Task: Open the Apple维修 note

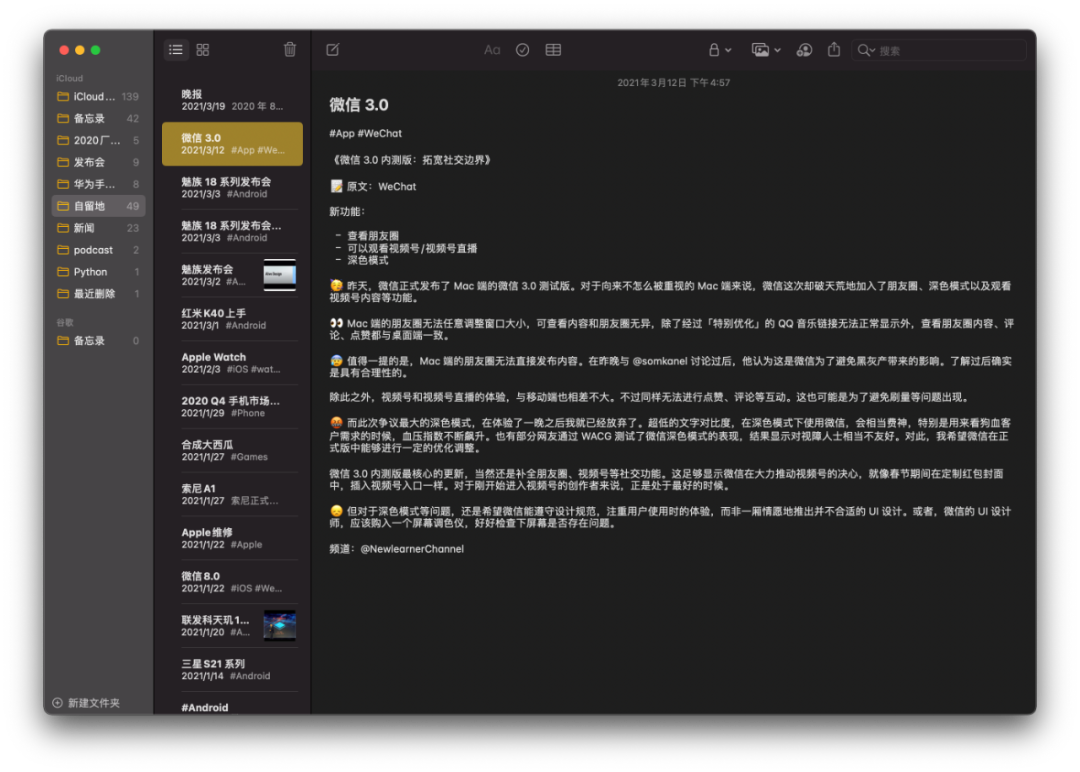Action: click(232, 538)
